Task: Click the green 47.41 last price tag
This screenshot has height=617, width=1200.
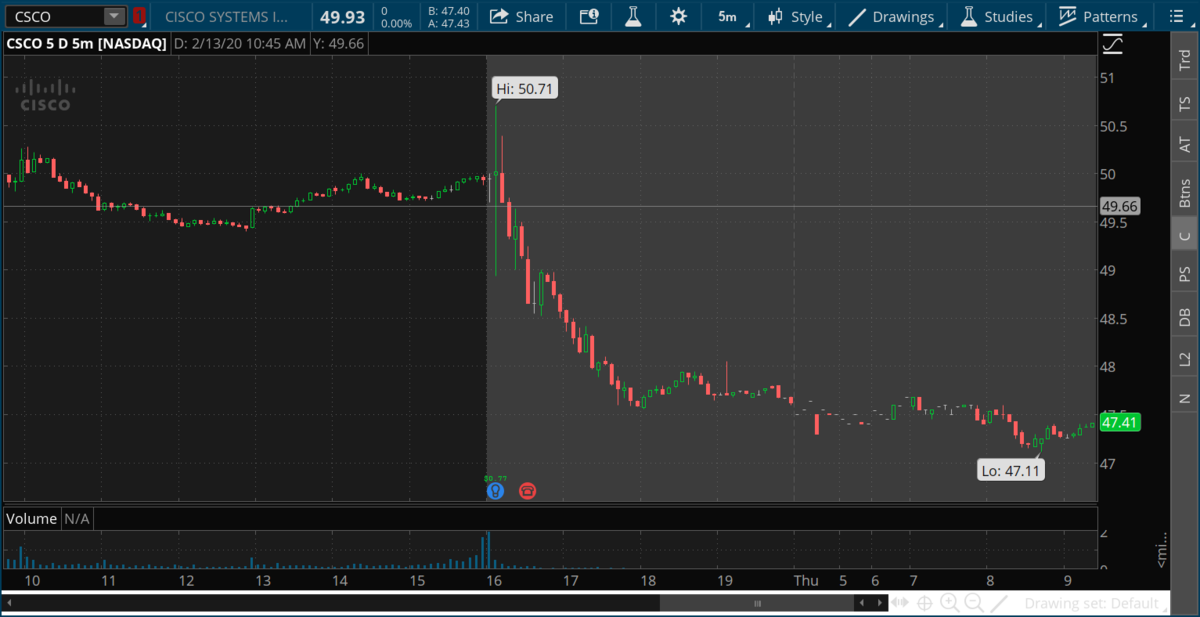Action: [1120, 423]
